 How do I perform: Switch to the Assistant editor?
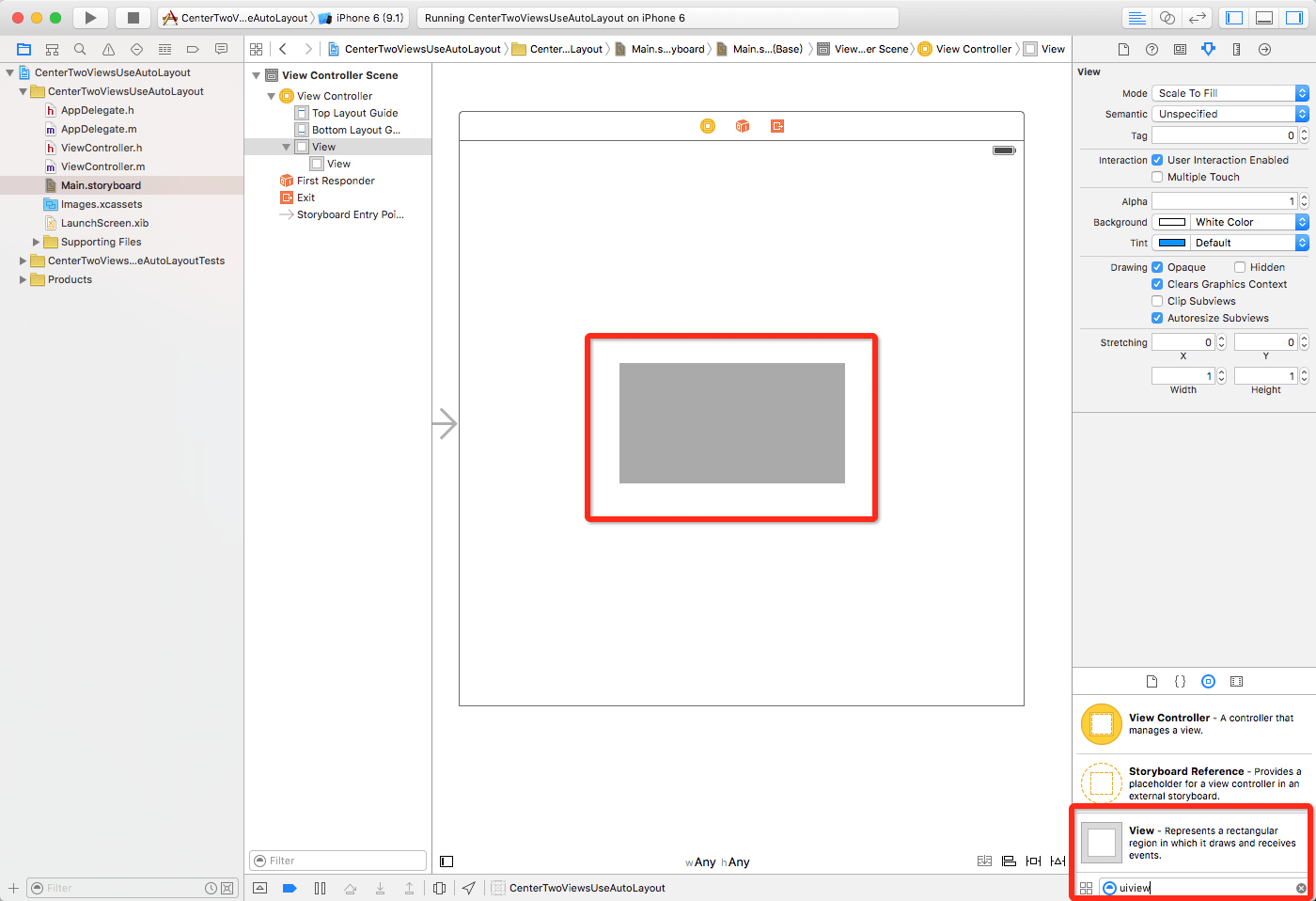[x=1167, y=18]
